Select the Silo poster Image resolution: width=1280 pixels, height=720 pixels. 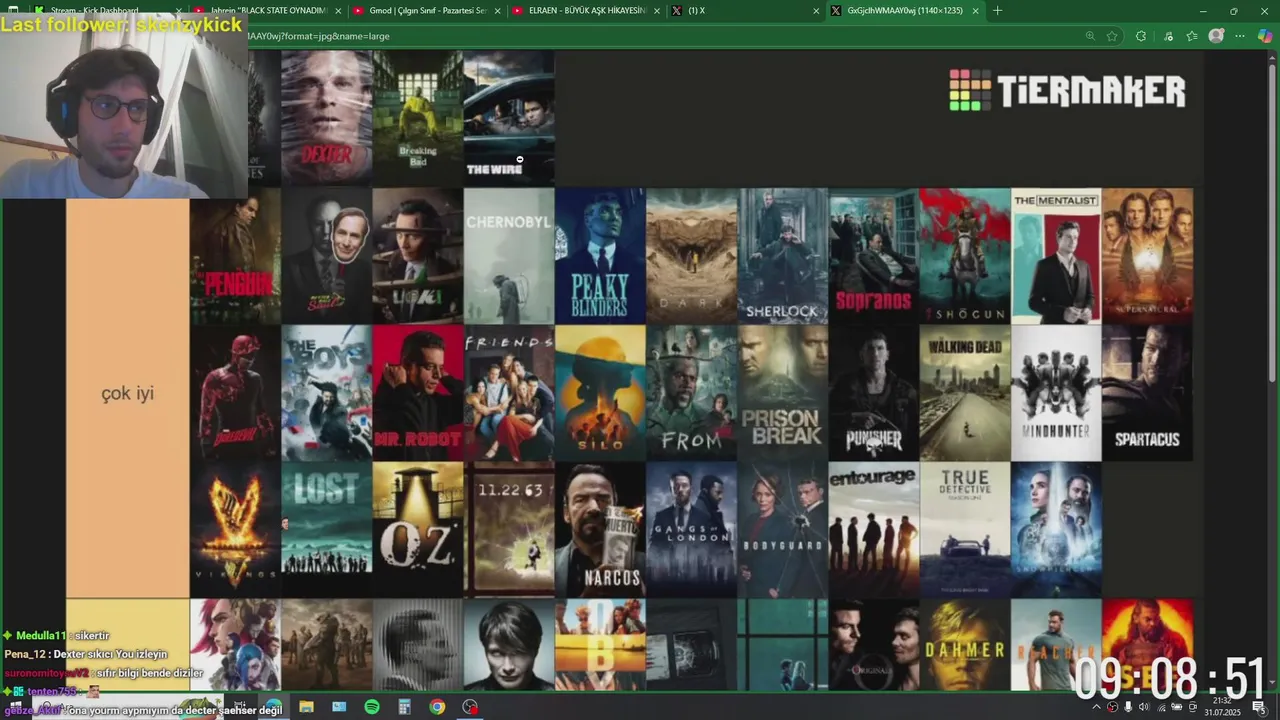point(600,393)
